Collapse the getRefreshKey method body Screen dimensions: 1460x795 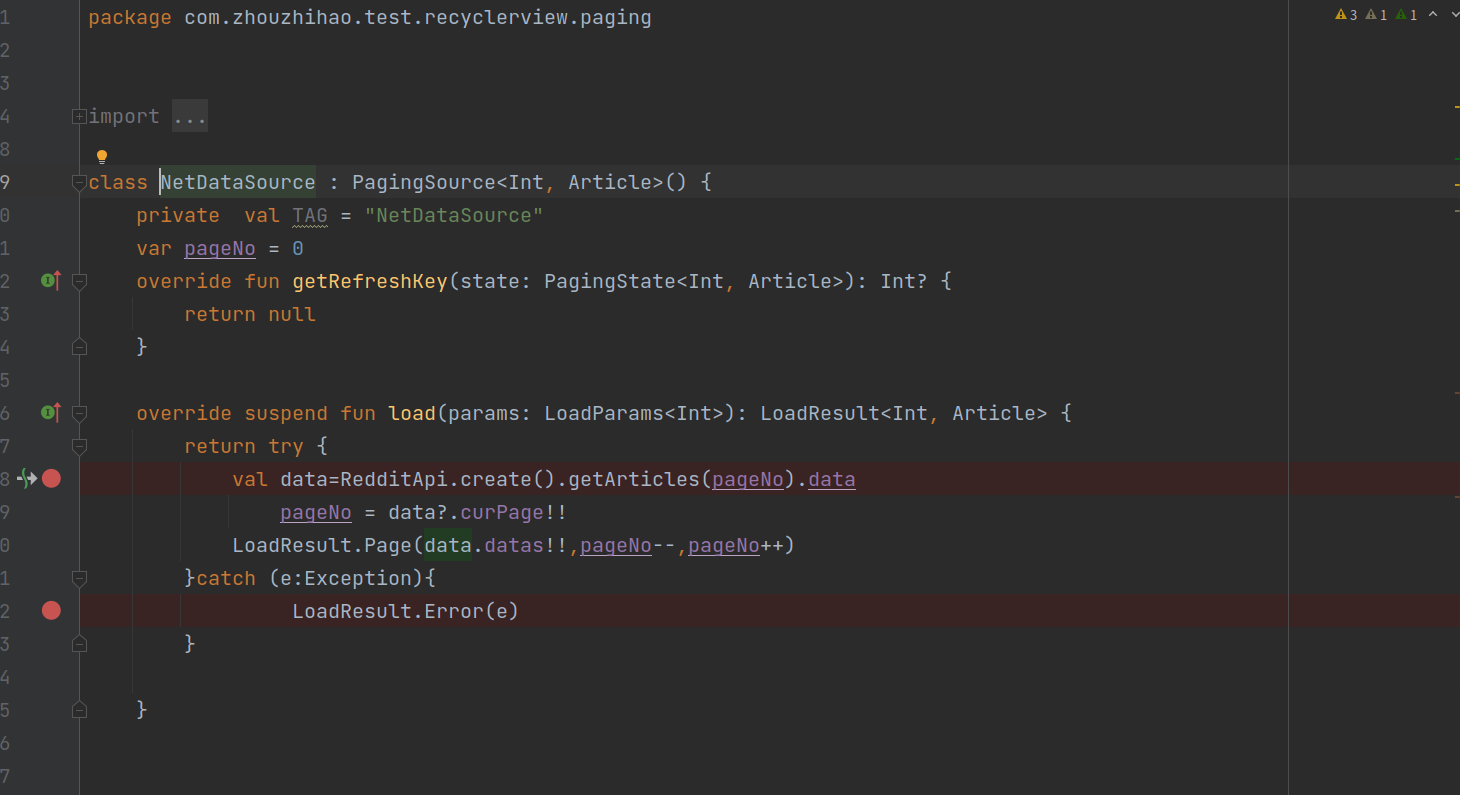tap(79, 281)
